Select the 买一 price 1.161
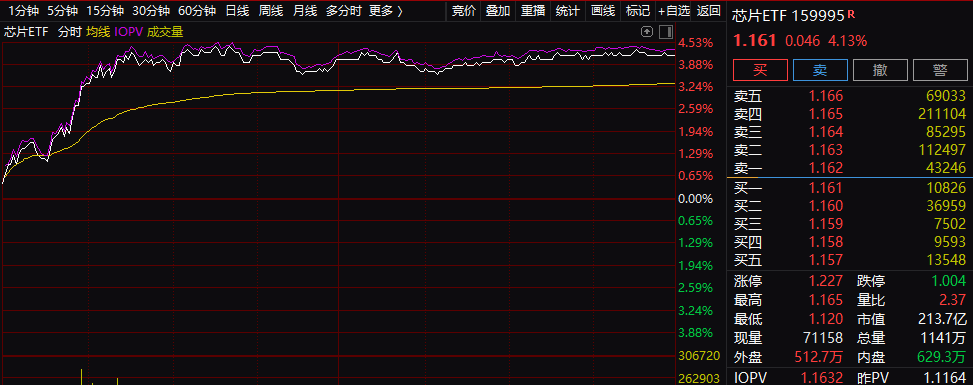Screen dimensions: 973x385 click(x=826, y=188)
